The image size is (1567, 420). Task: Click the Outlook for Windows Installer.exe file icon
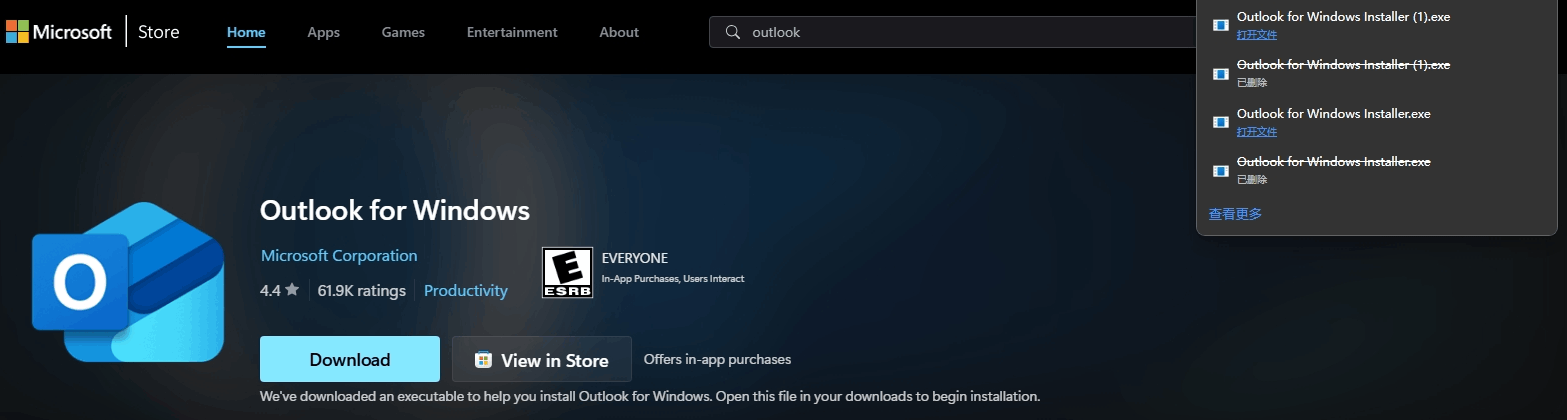click(x=1220, y=122)
